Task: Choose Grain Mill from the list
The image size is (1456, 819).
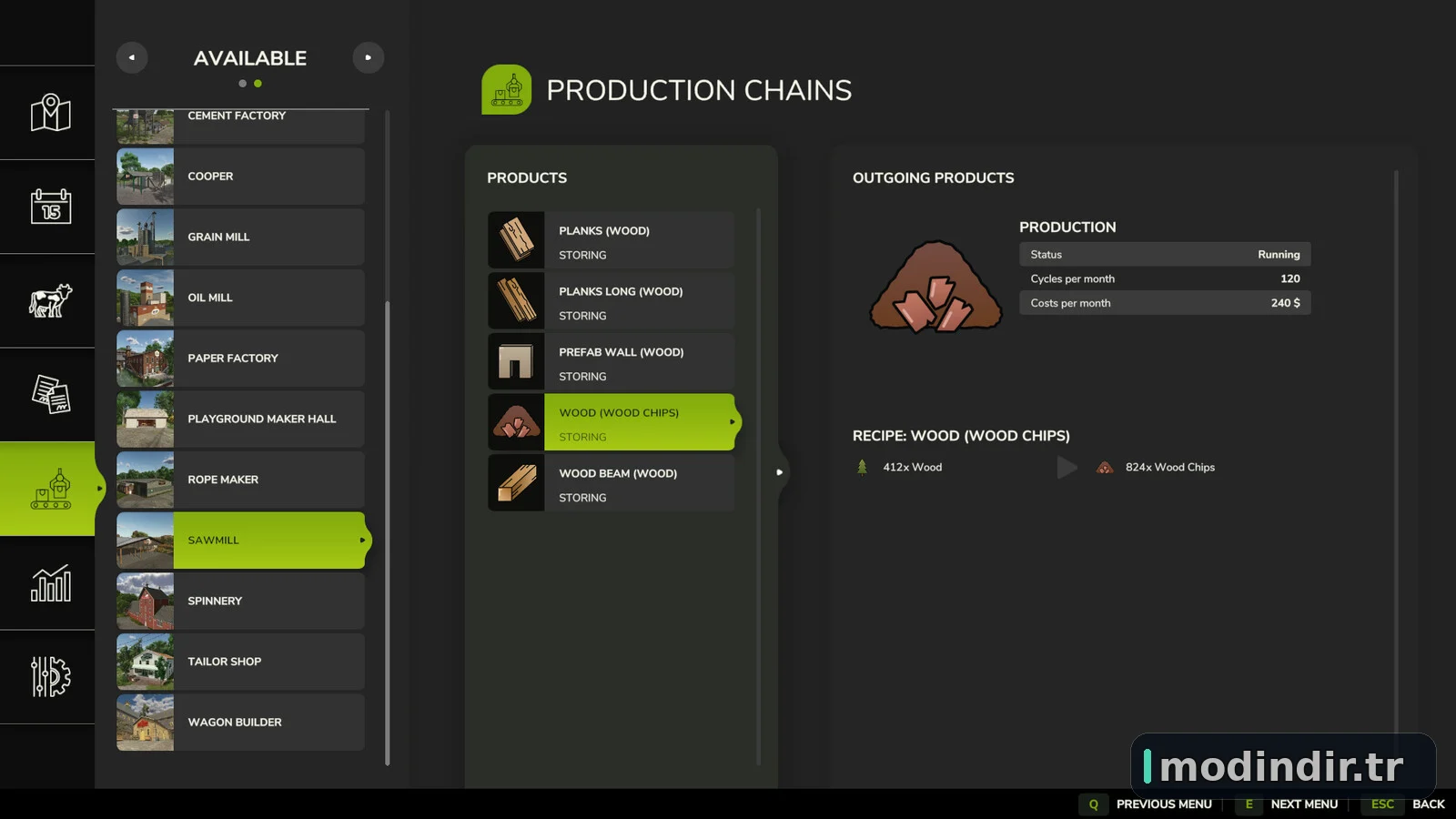Action: tap(240, 238)
